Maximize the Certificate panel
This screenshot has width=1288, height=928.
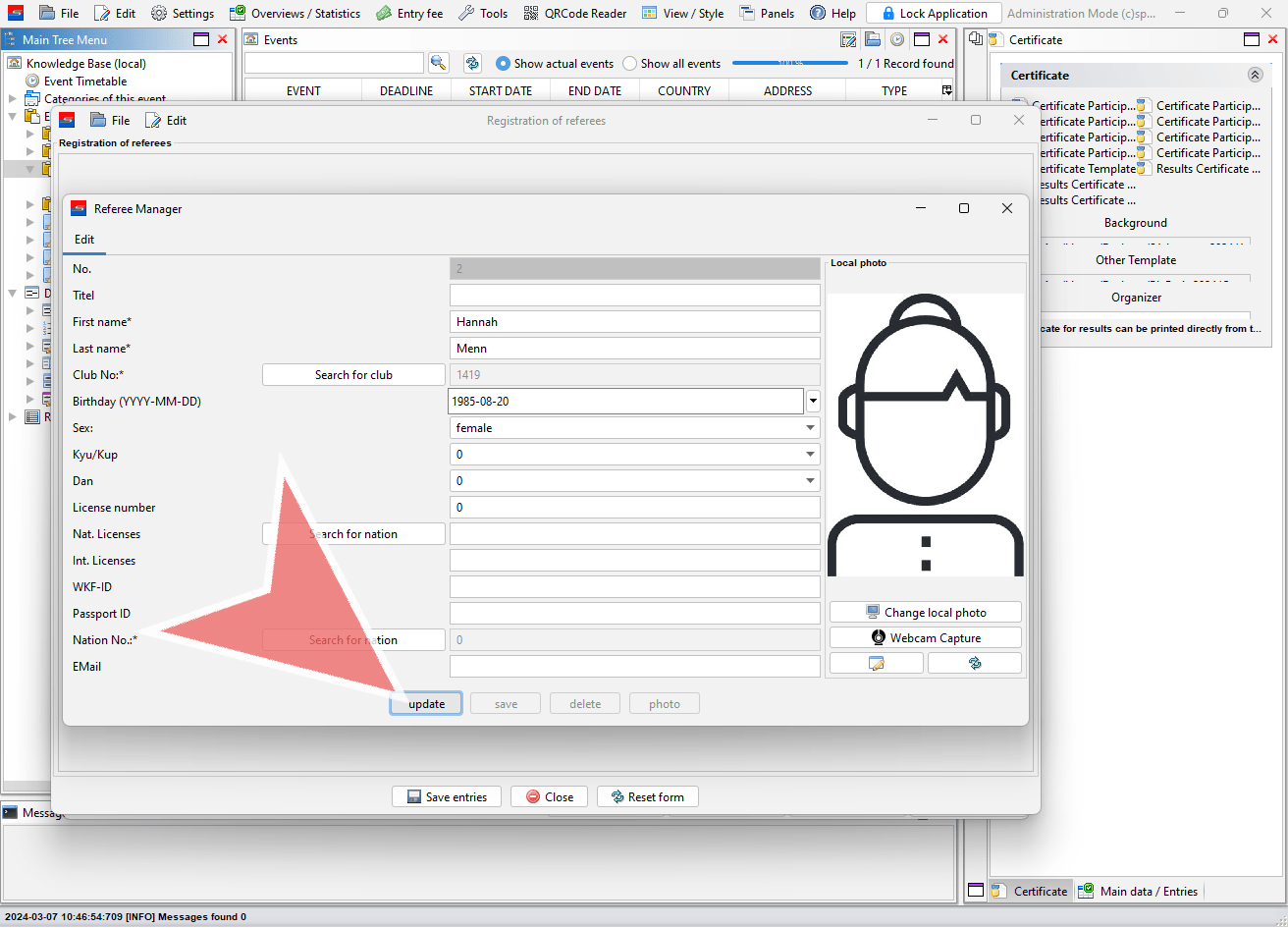1251,39
